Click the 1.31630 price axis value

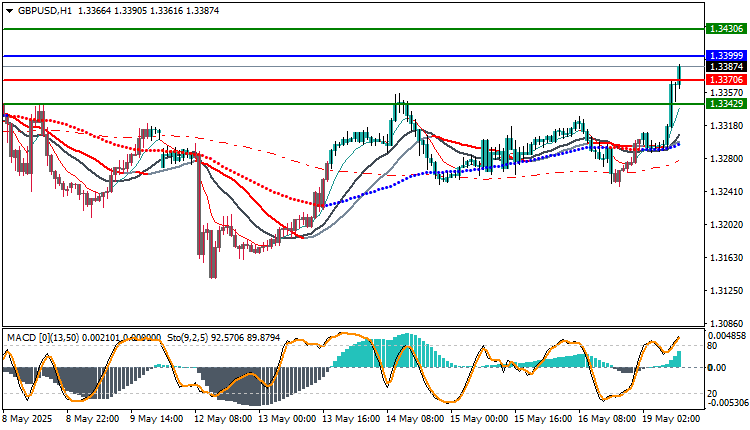727,258
